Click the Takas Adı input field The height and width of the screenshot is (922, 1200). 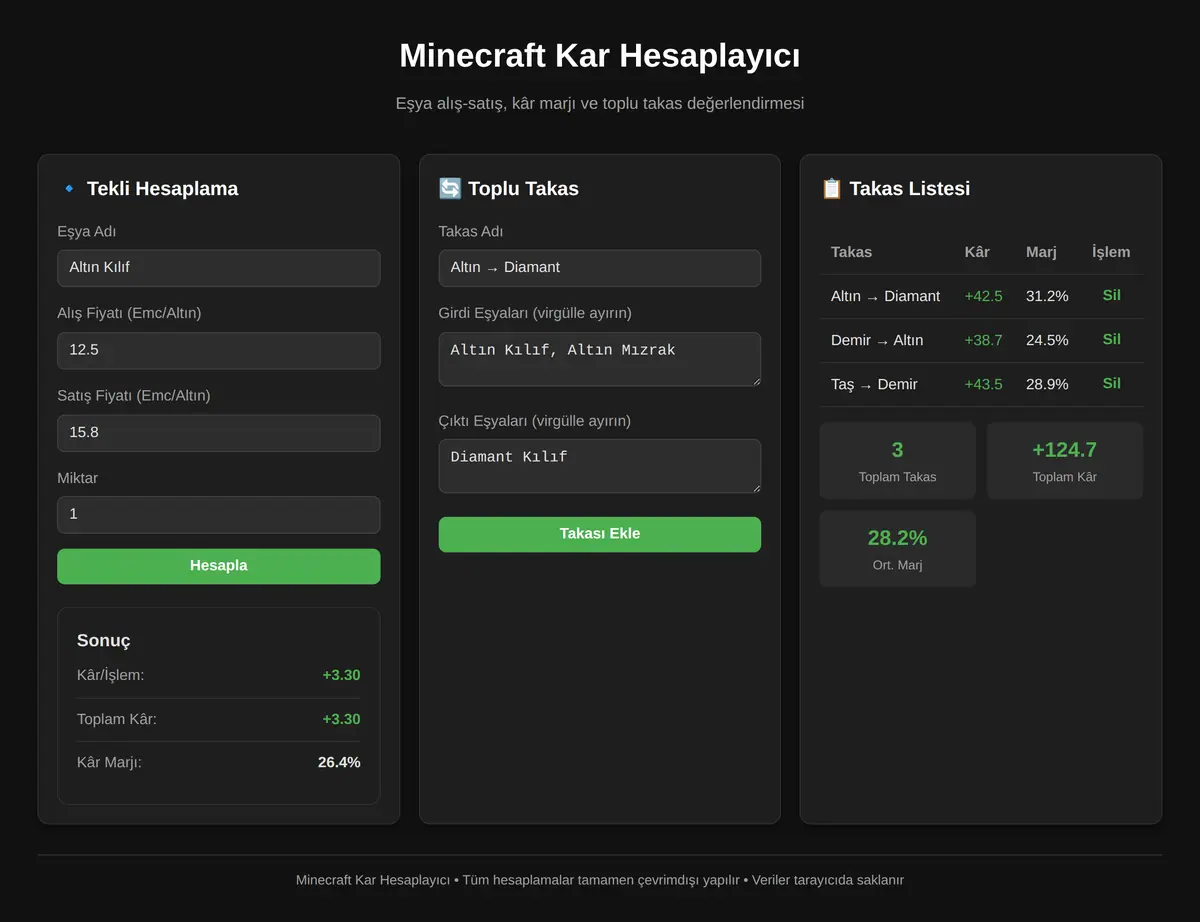(x=599, y=268)
